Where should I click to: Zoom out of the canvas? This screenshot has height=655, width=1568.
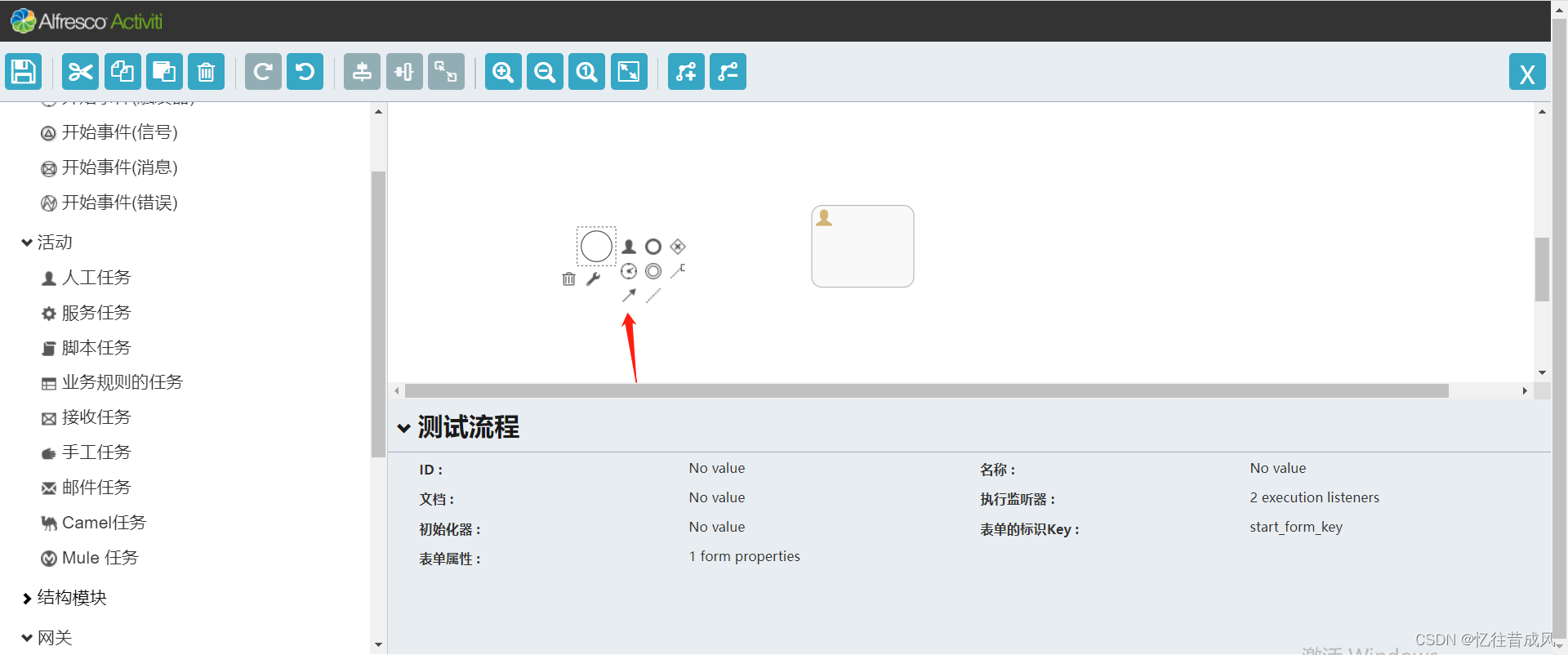click(545, 72)
